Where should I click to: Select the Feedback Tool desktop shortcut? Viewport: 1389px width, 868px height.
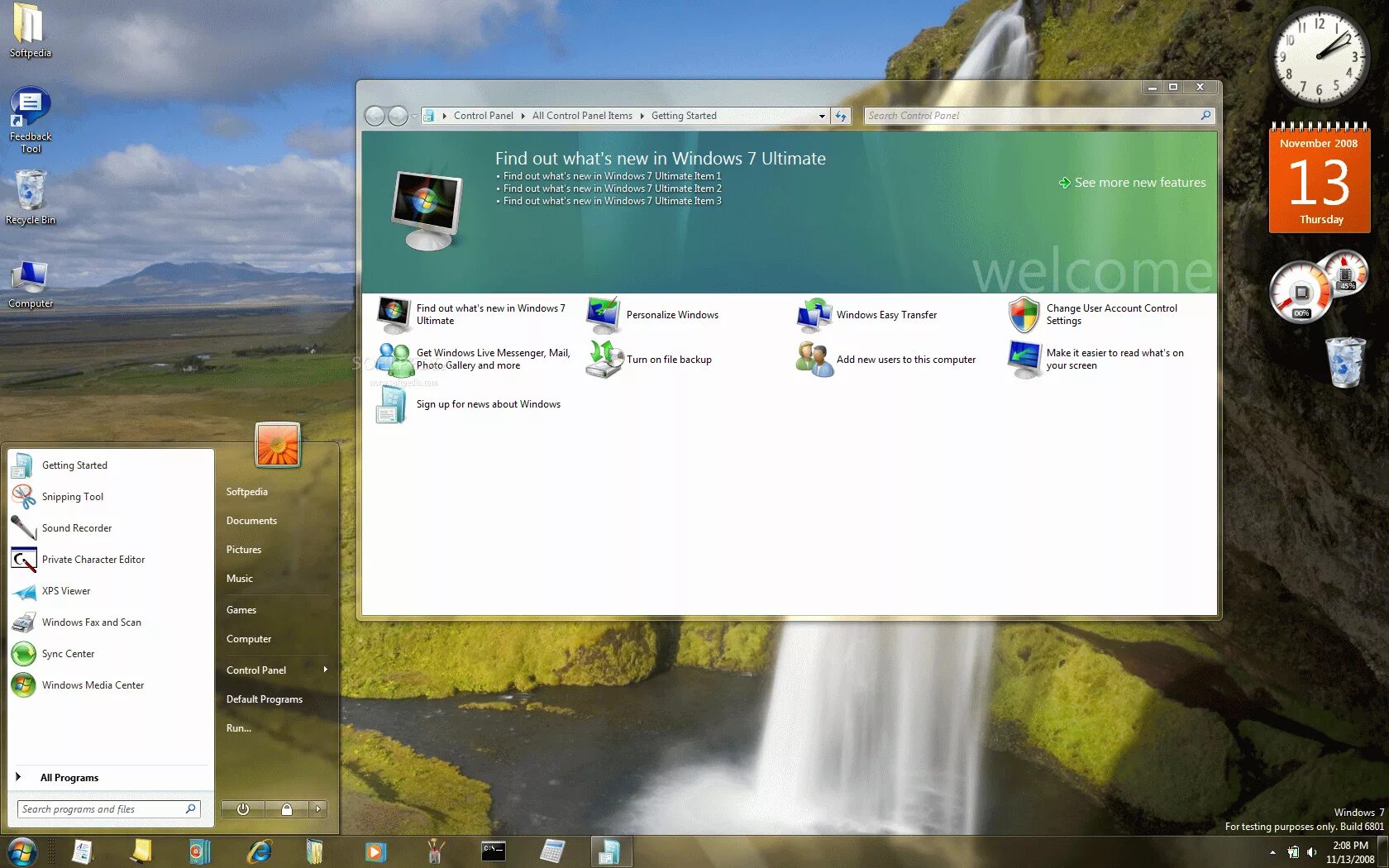click(31, 121)
